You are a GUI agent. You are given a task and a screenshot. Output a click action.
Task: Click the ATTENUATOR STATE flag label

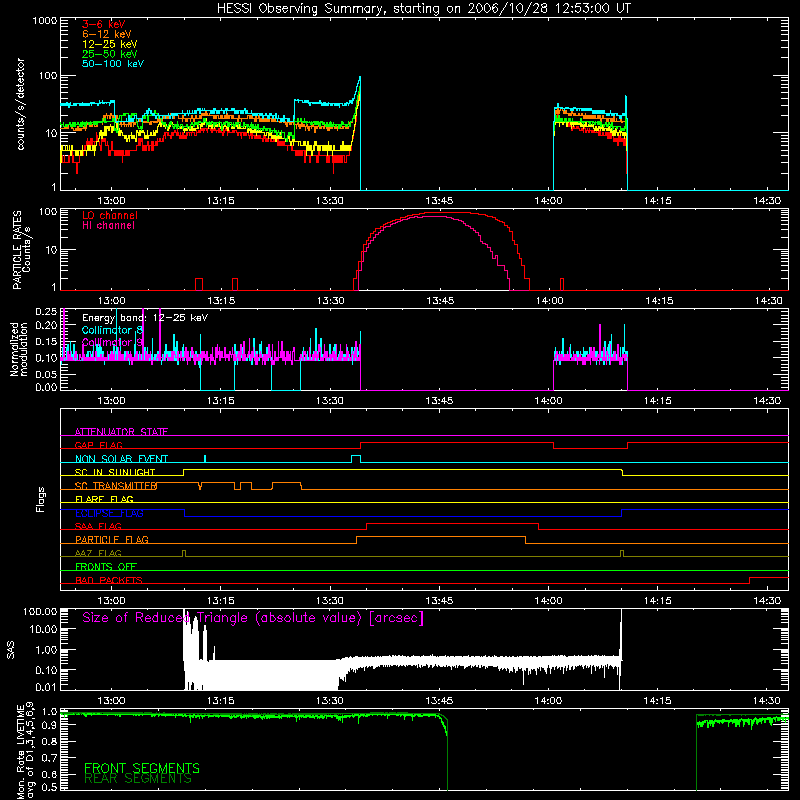click(121, 432)
